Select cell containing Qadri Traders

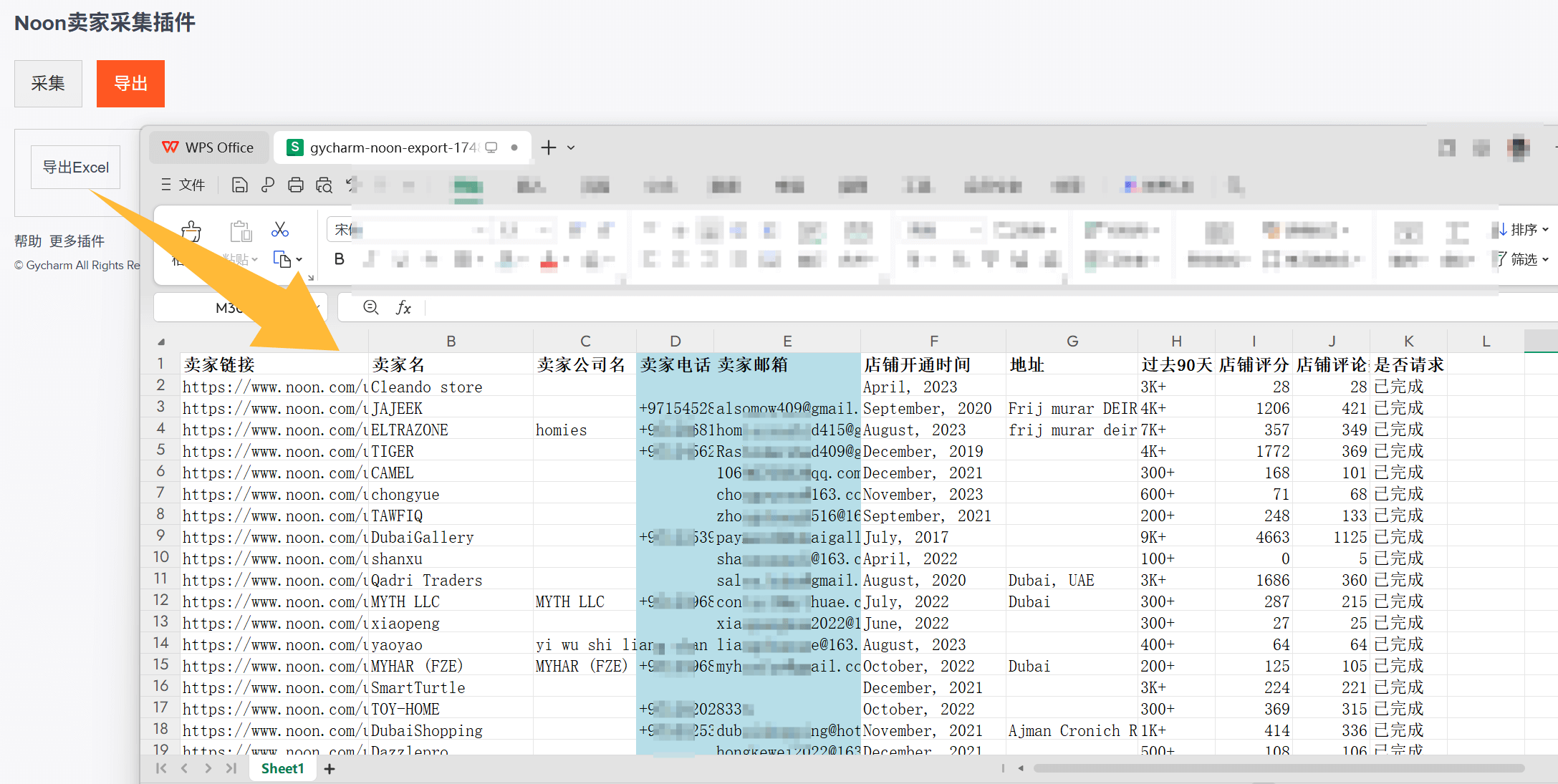(x=451, y=580)
